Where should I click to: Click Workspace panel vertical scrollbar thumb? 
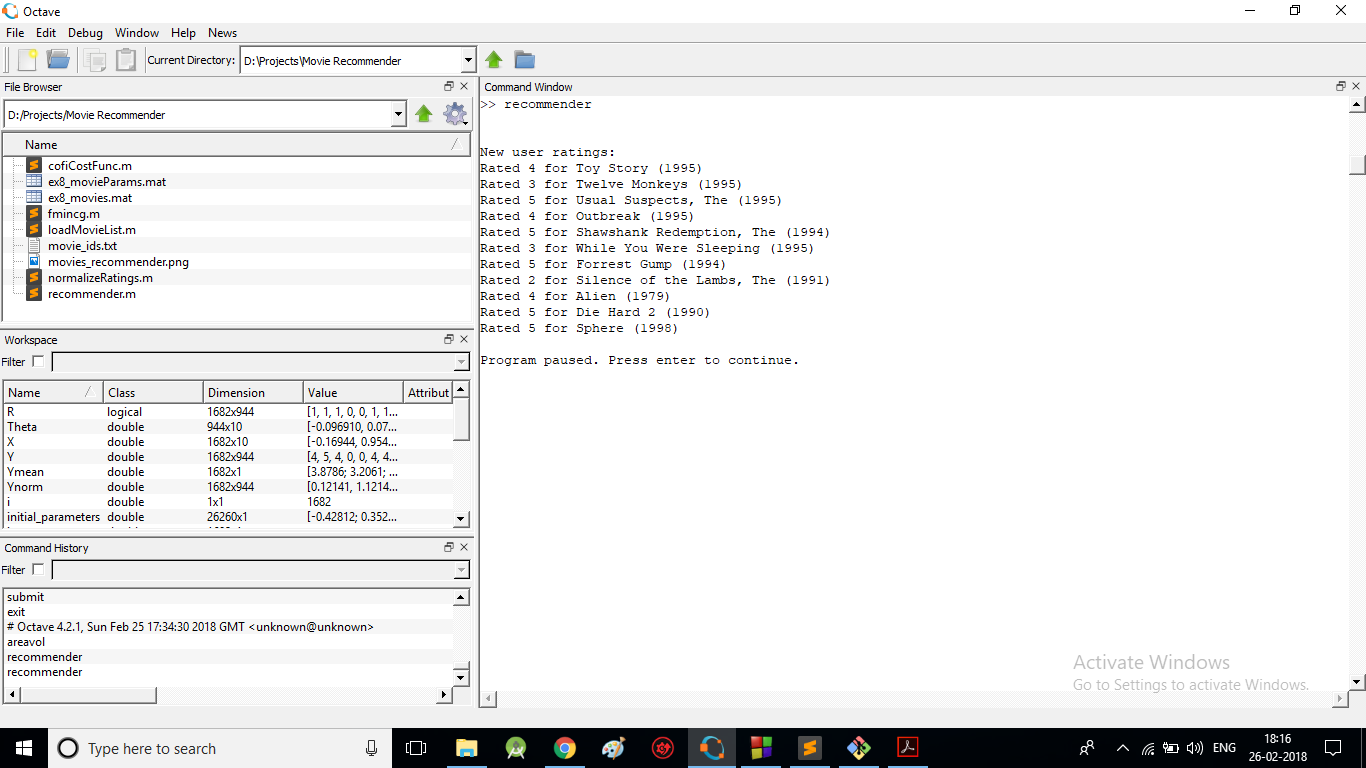[x=461, y=419]
